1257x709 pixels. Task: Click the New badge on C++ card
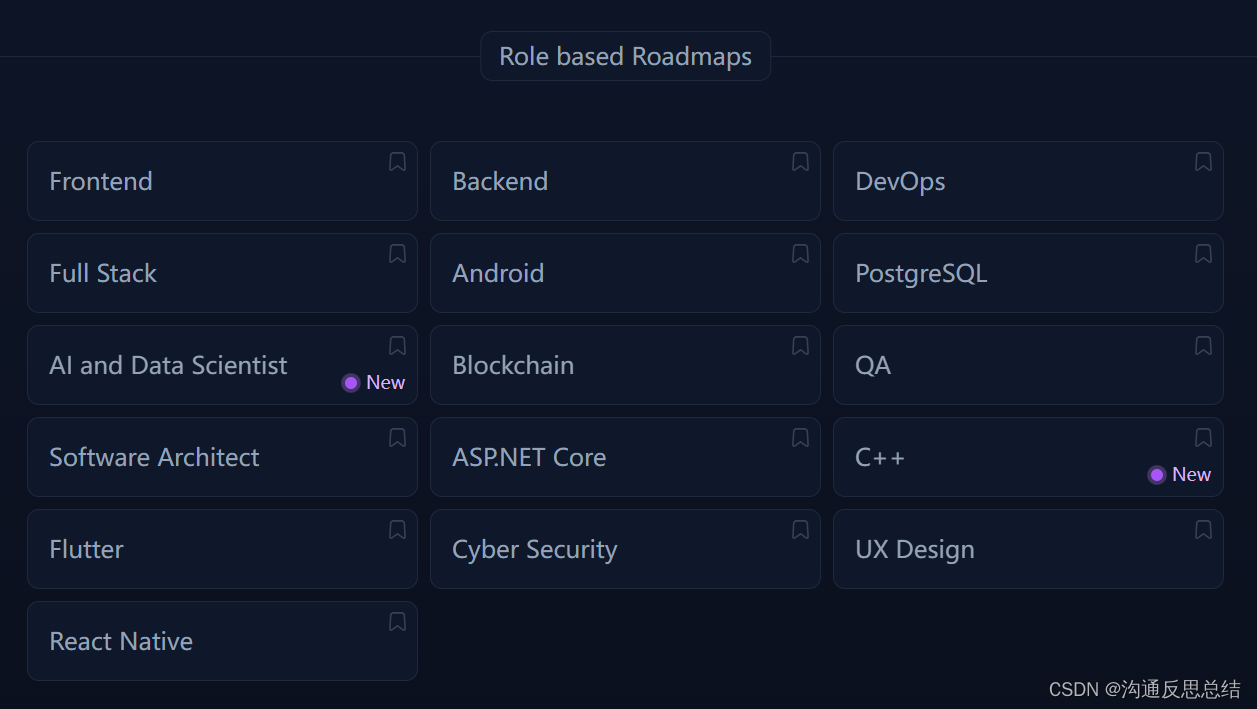[1180, 475]
